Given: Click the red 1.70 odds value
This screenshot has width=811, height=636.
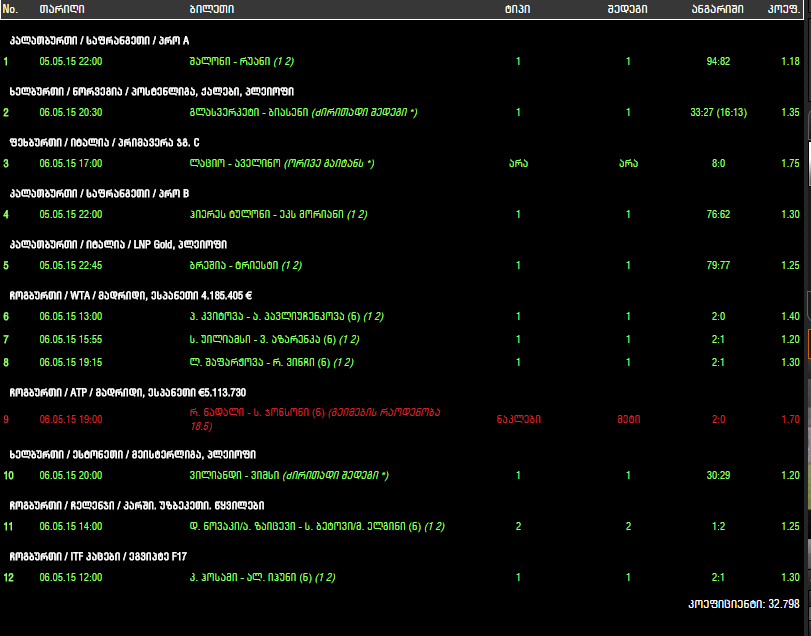Looking at the screenshot, I should click(789, 419).
